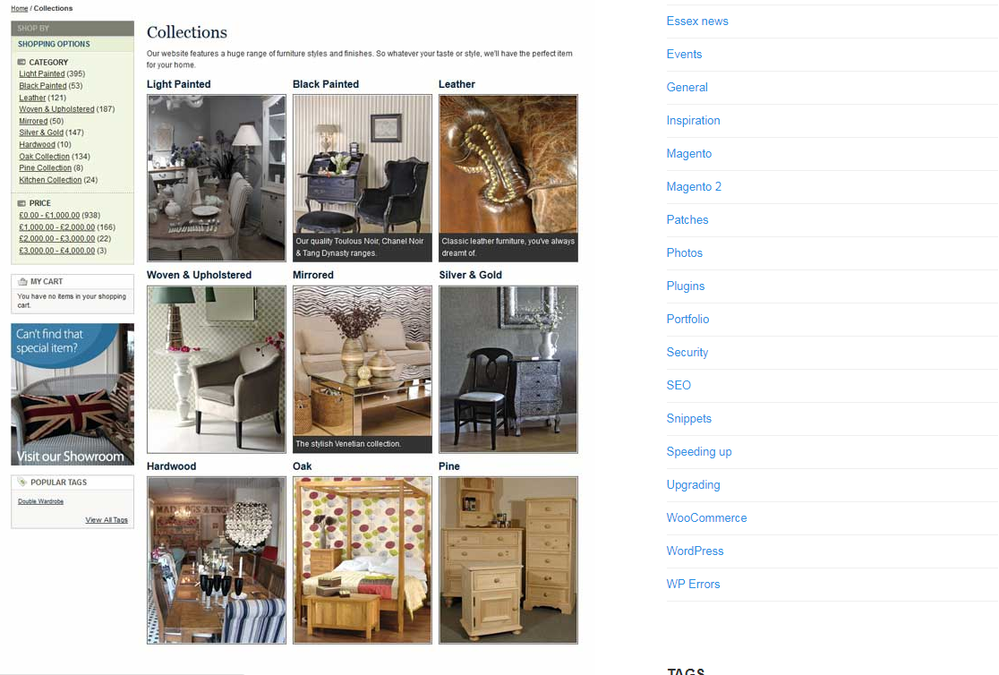The width and height of the screenshot is (999, 675).
Task: Open the Light Painted collection thumbnail
Action: [217, 178]
